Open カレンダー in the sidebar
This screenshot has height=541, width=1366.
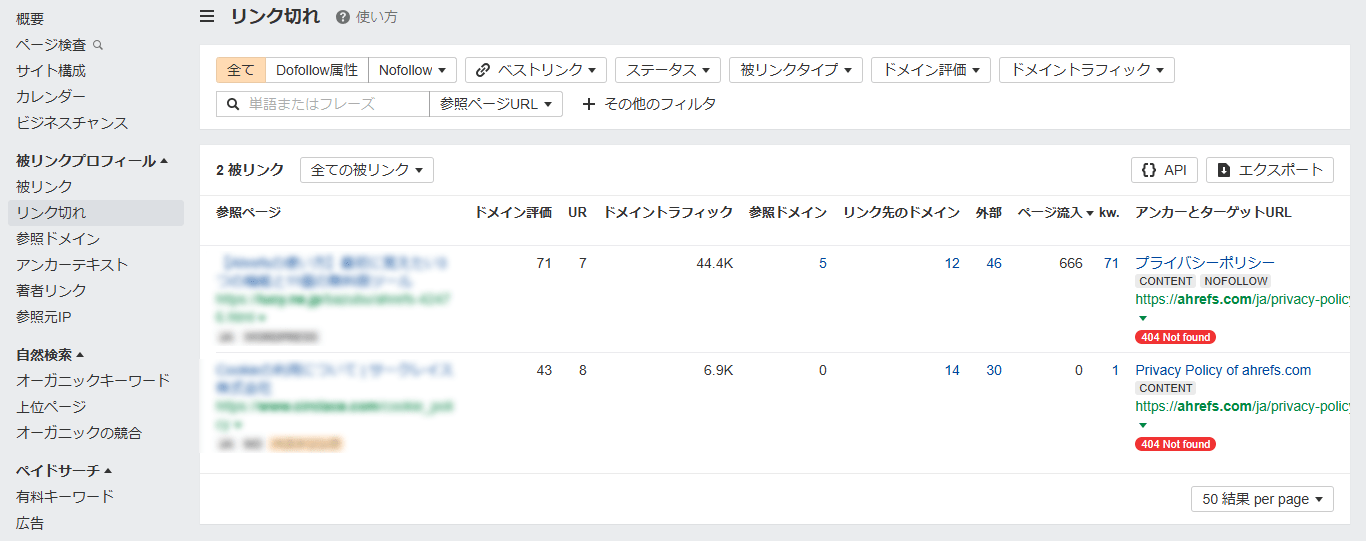(51, 97)
